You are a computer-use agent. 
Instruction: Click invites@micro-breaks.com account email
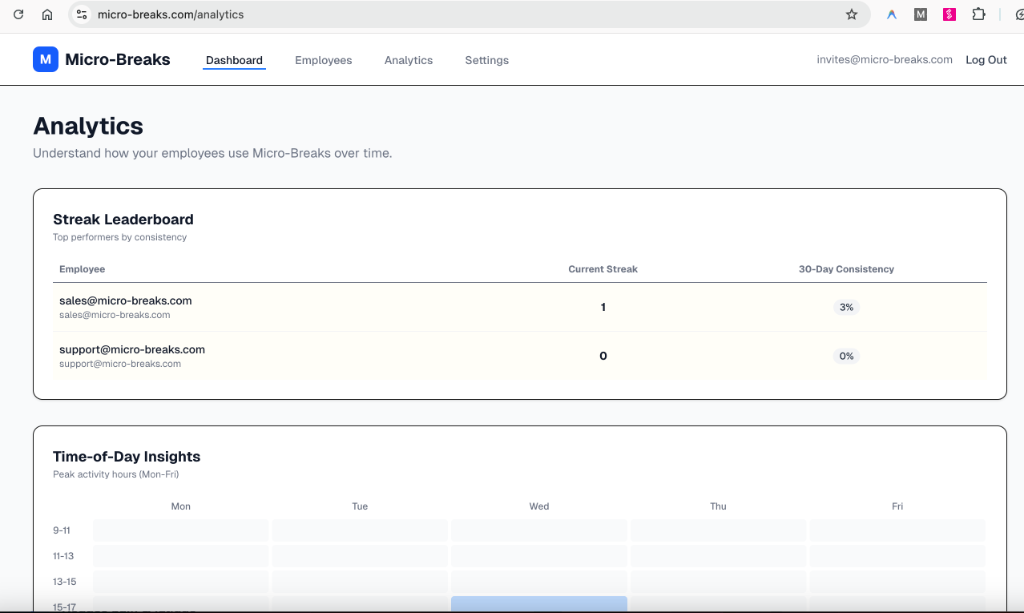(884, 60)
